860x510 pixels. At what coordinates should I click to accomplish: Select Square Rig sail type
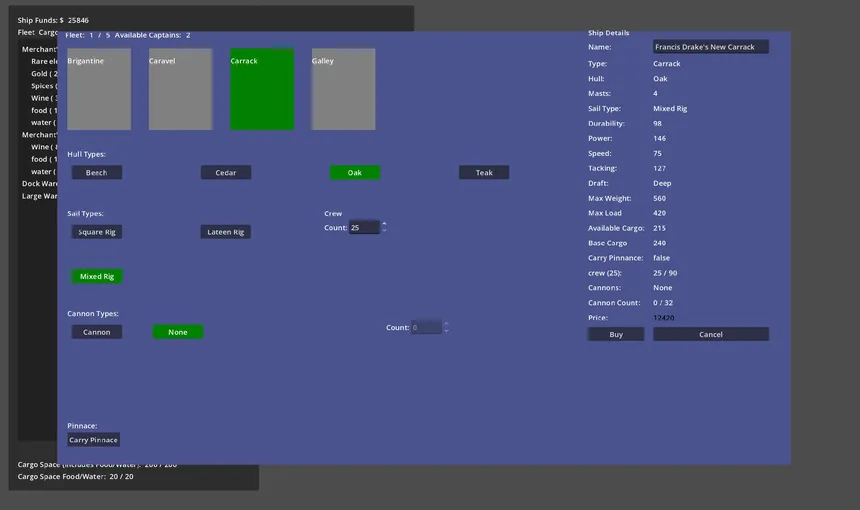click(x=97, y=232)
